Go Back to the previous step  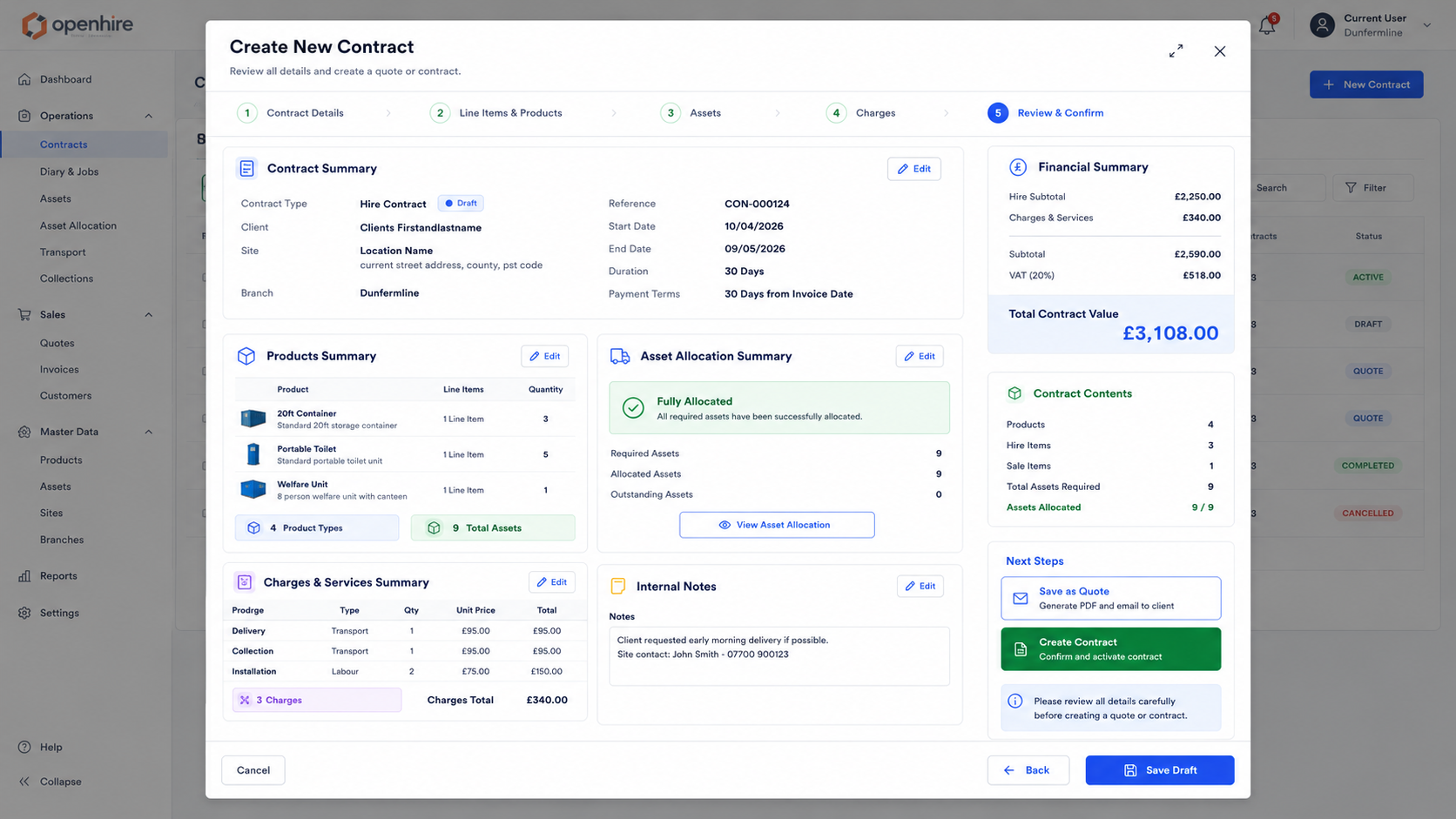pyautogui.click(x=1028, y=770)
